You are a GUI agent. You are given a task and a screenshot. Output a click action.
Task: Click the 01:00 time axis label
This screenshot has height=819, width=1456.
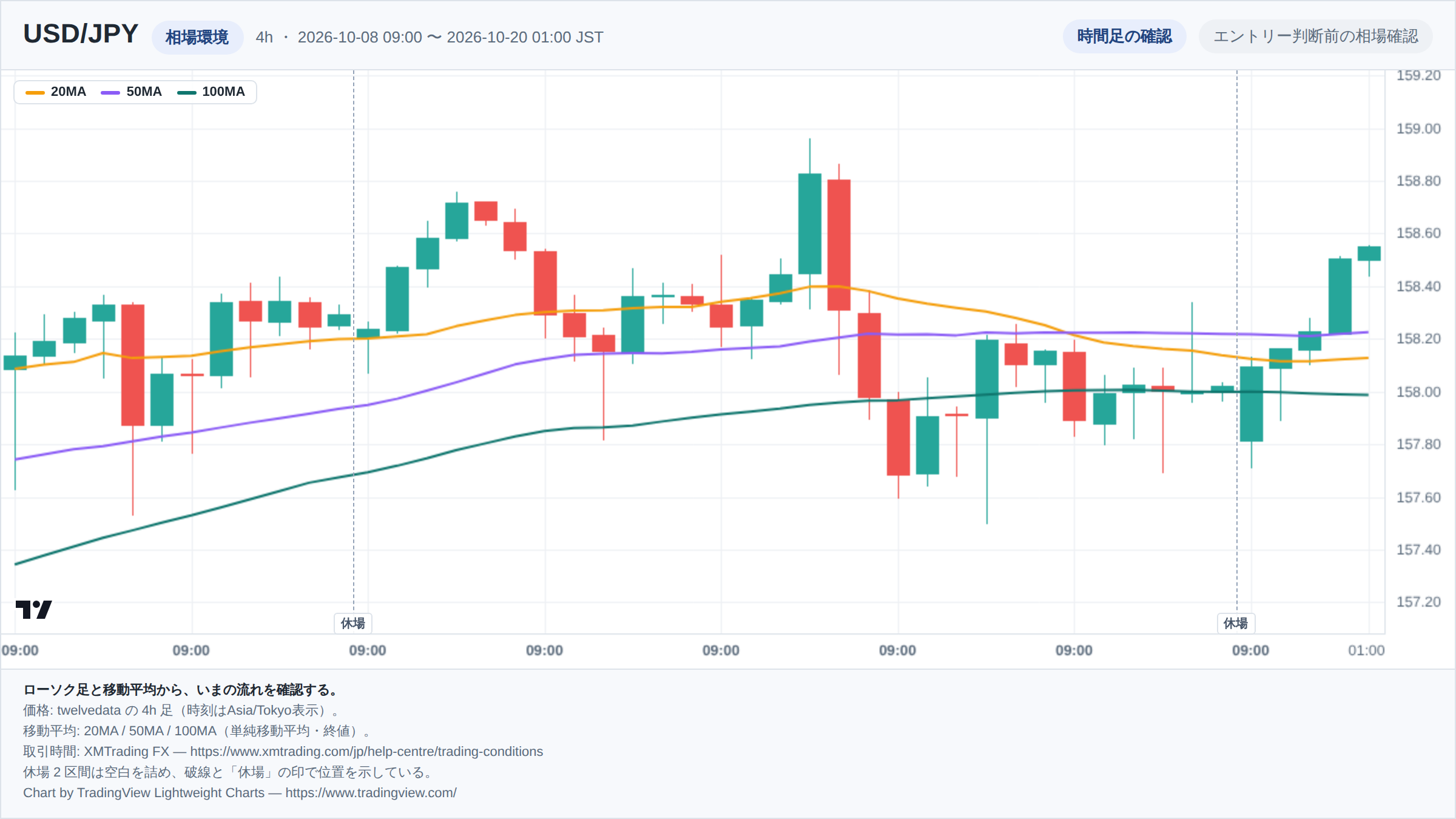pos(1366,650)
